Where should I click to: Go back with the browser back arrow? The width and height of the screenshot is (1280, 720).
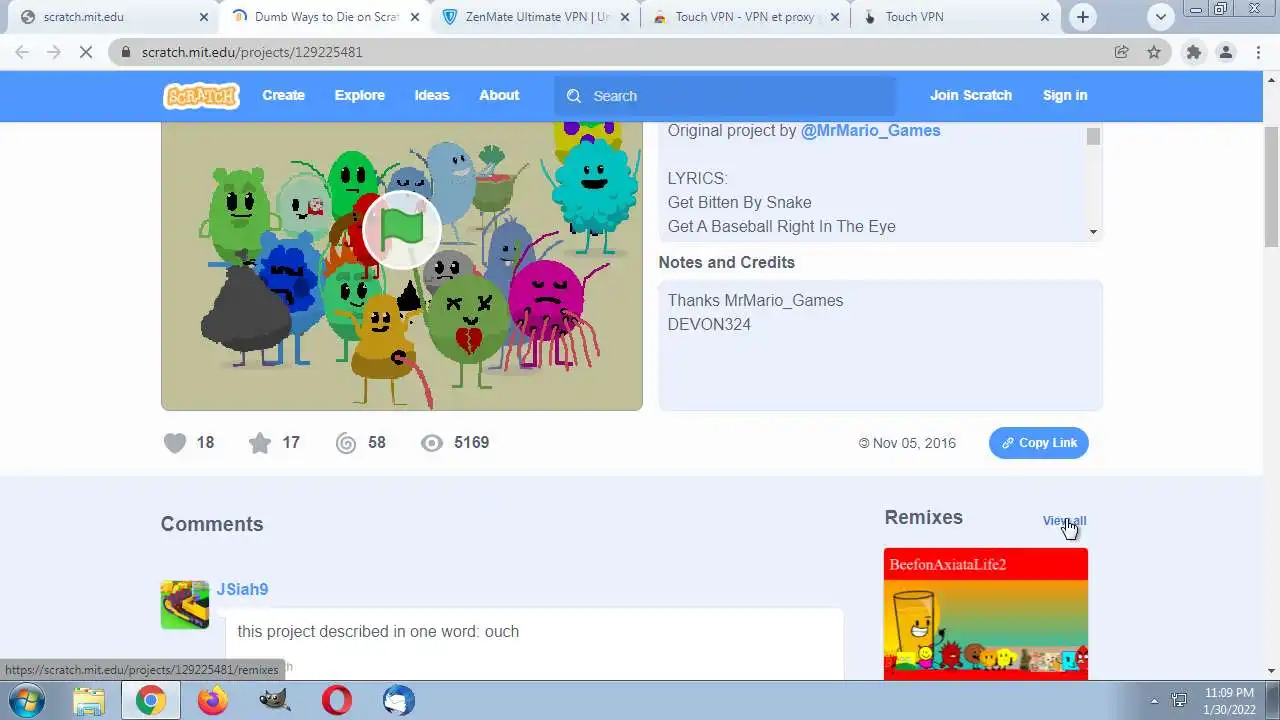[22, 52]
